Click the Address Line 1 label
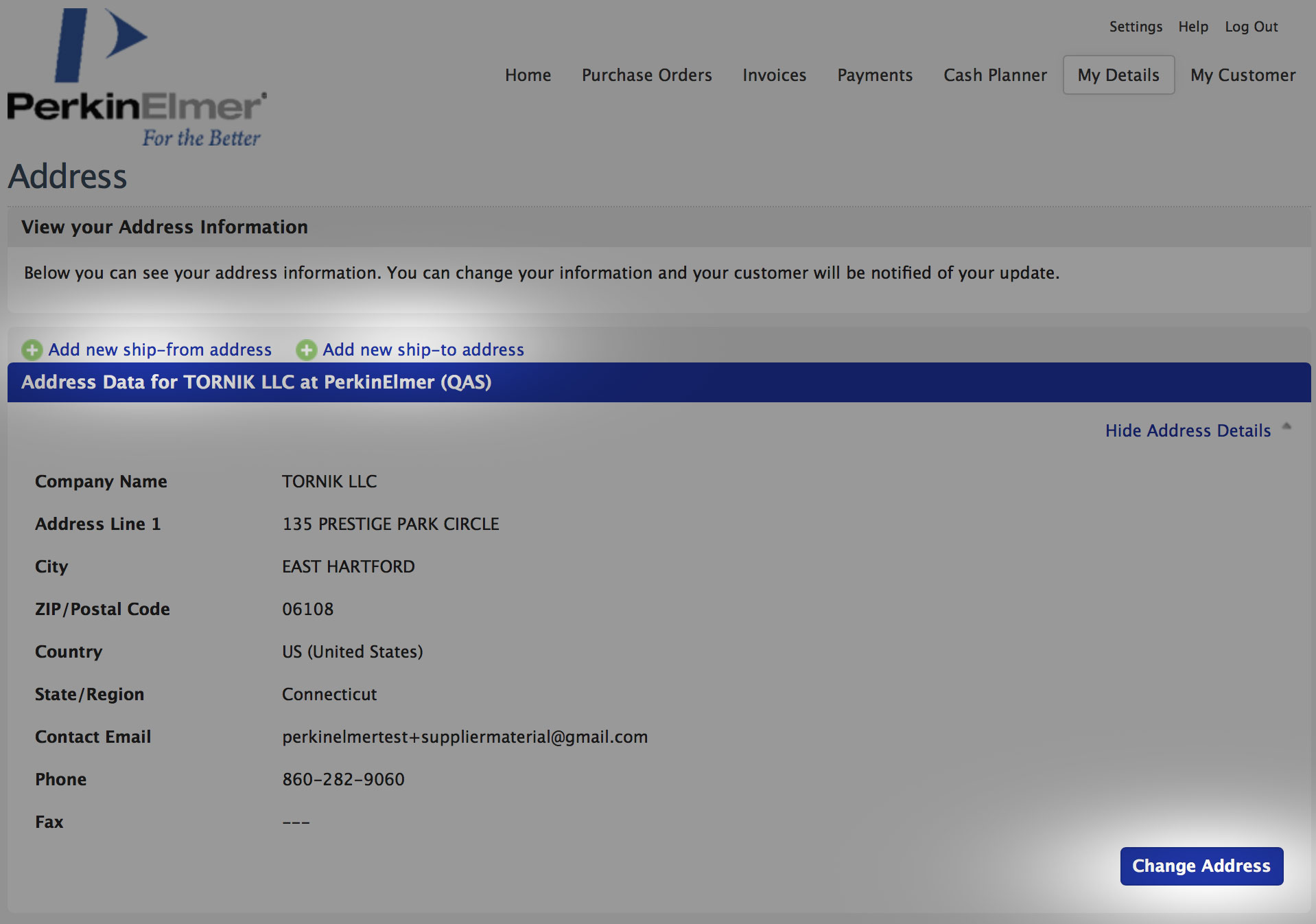The height and width of the screenshot is (924, 1316). (x=97, y=524)
